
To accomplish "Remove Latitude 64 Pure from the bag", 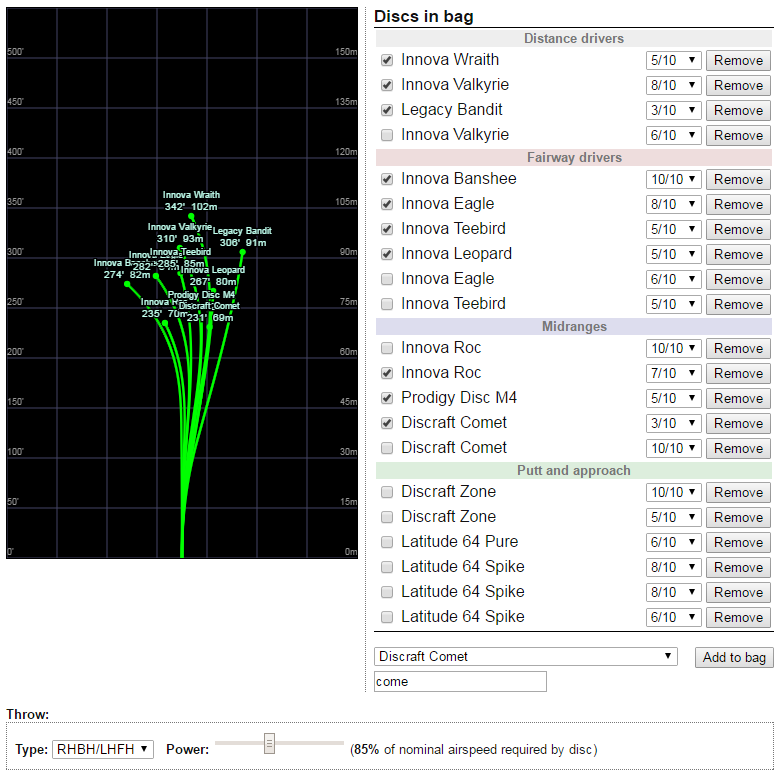I will [738, 542].
